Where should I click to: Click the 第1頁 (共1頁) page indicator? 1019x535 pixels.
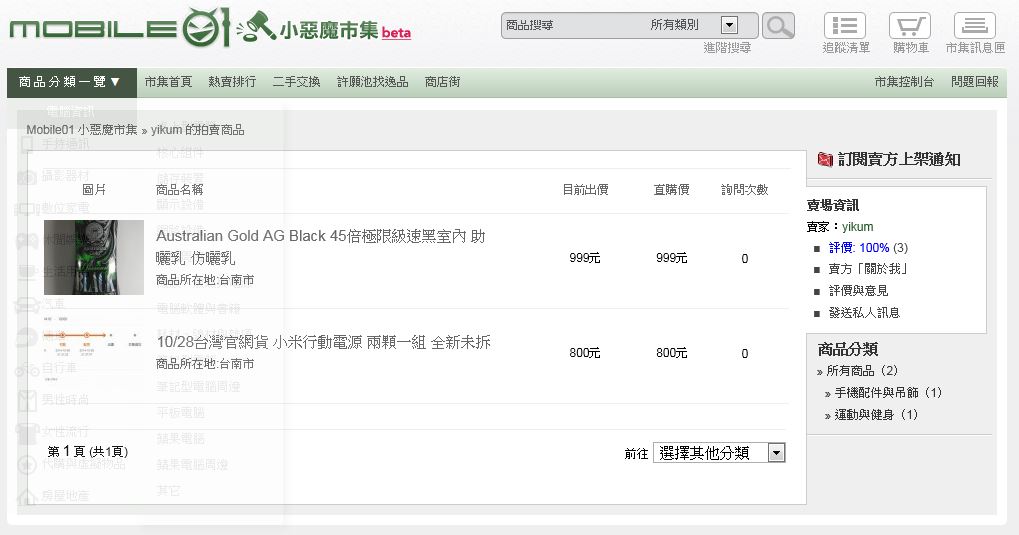coord(88,451)
